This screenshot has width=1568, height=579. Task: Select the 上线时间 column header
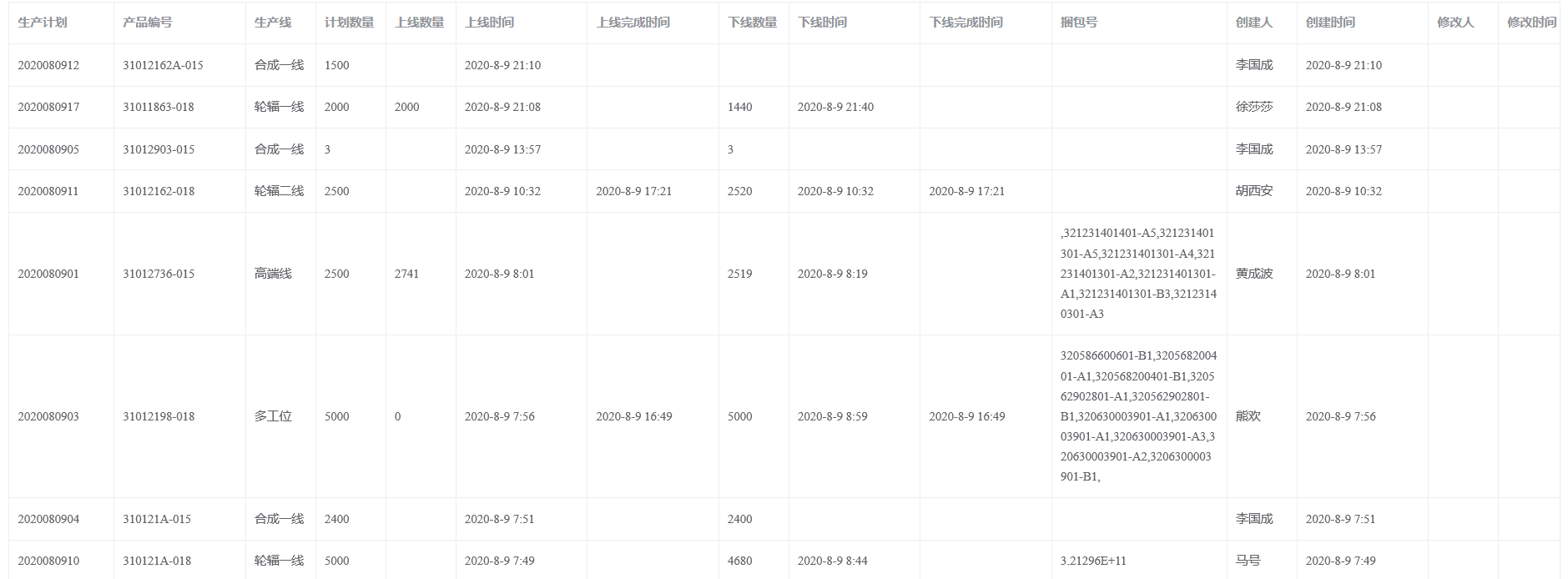[x=490, y=23]
